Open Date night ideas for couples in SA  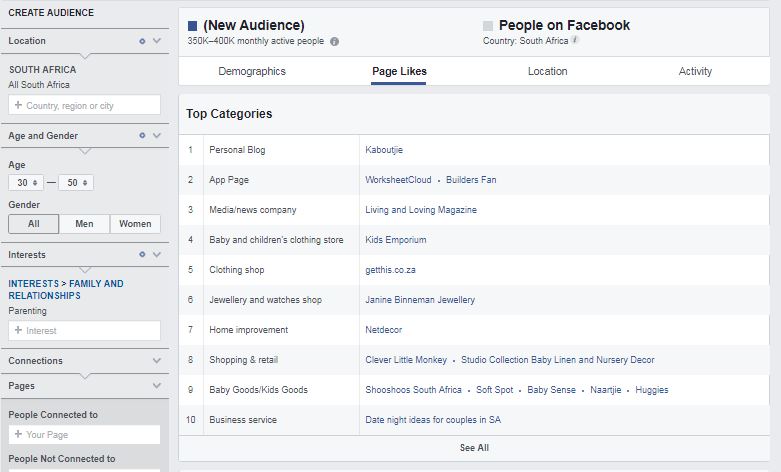click(433, 420)
